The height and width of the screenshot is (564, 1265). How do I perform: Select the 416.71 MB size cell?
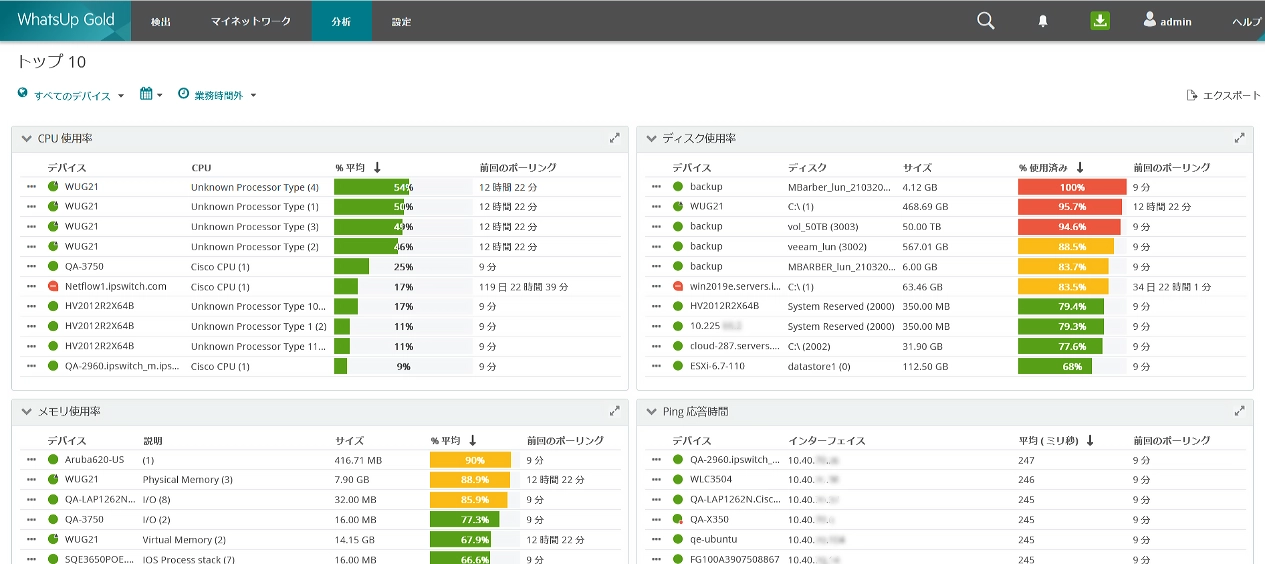[359, 460]
